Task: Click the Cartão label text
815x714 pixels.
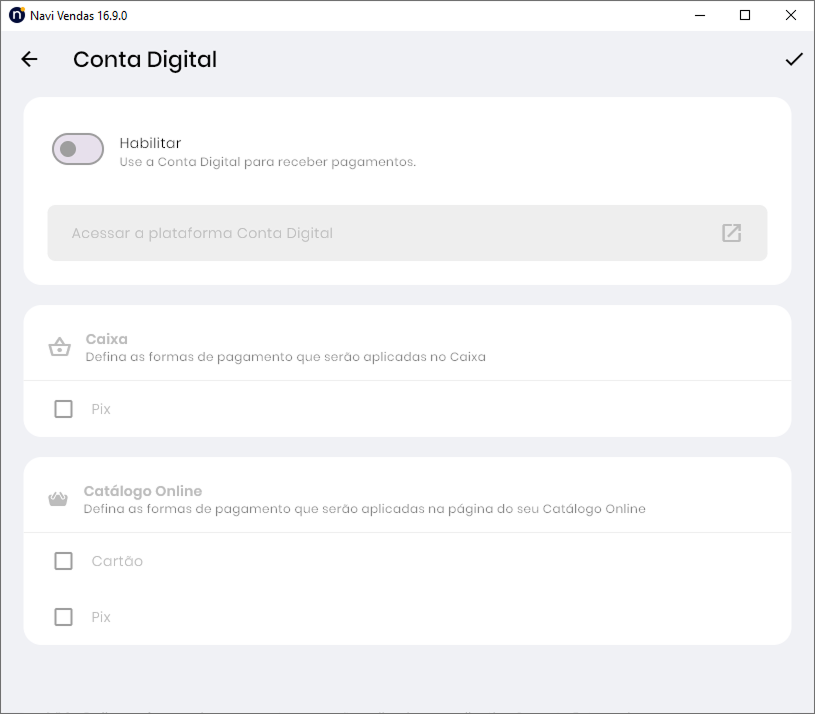Action: click(x=117, y=561)
